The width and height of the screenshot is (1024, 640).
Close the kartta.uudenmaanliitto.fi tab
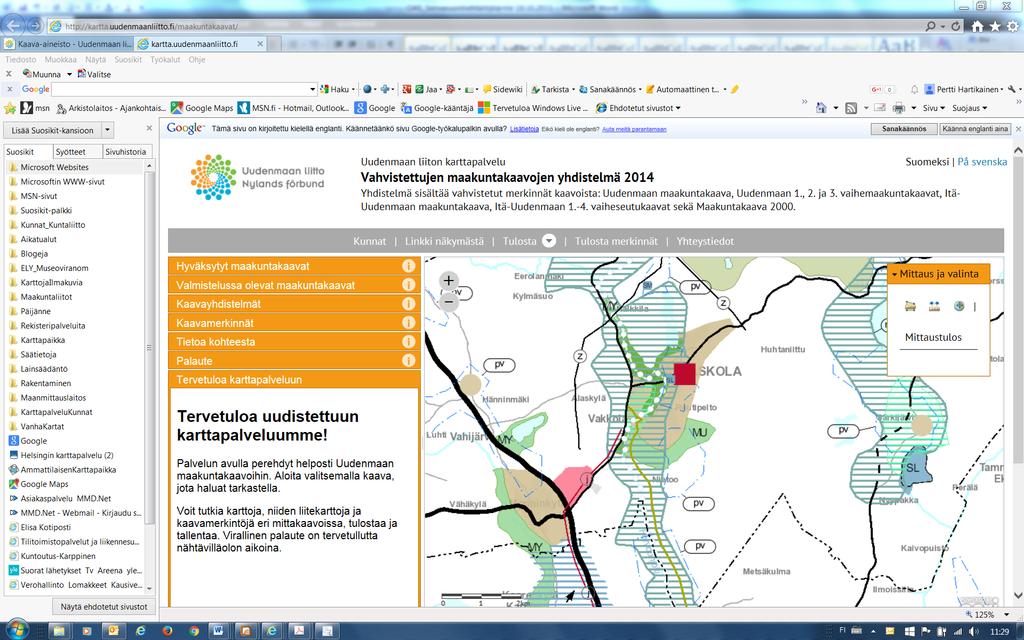(260, 44)
